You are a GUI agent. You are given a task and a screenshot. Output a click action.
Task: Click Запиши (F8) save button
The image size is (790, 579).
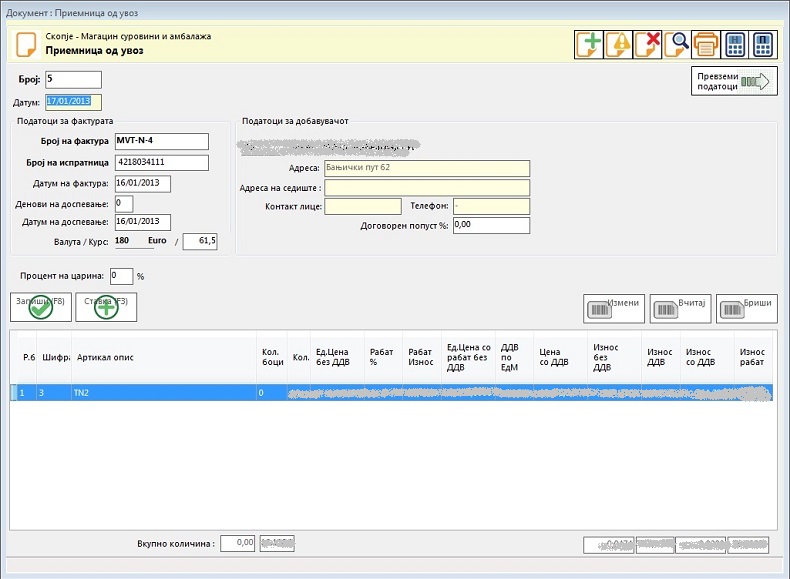click(41, 307)
